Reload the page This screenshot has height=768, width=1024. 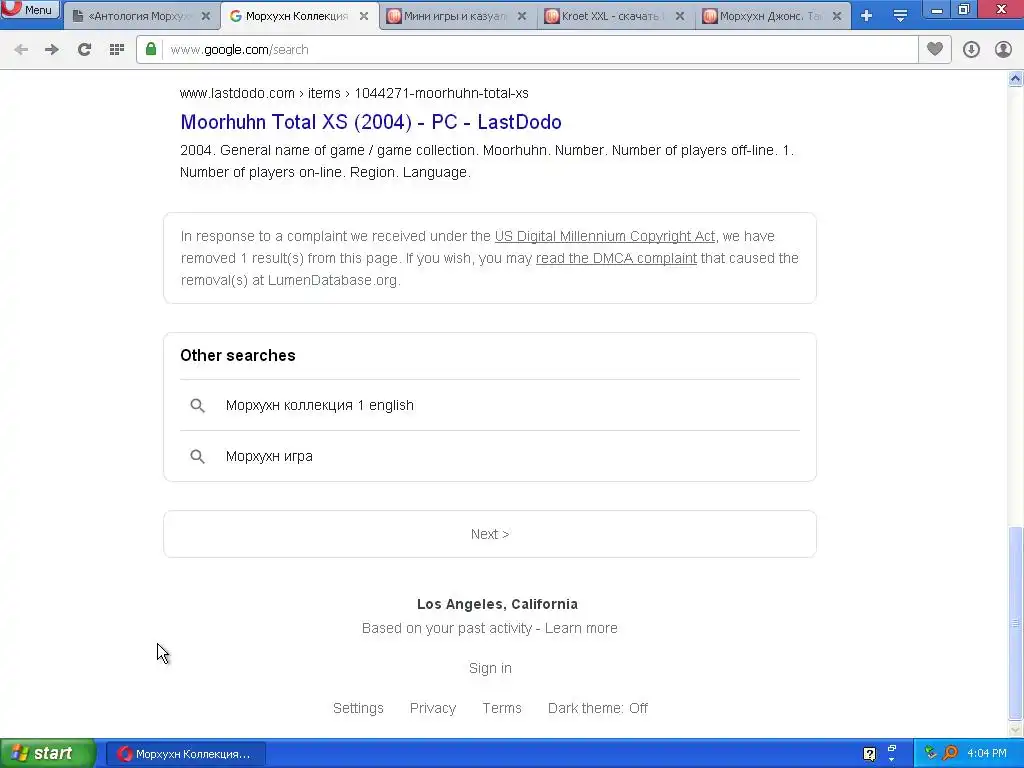[x=84, y=50]
